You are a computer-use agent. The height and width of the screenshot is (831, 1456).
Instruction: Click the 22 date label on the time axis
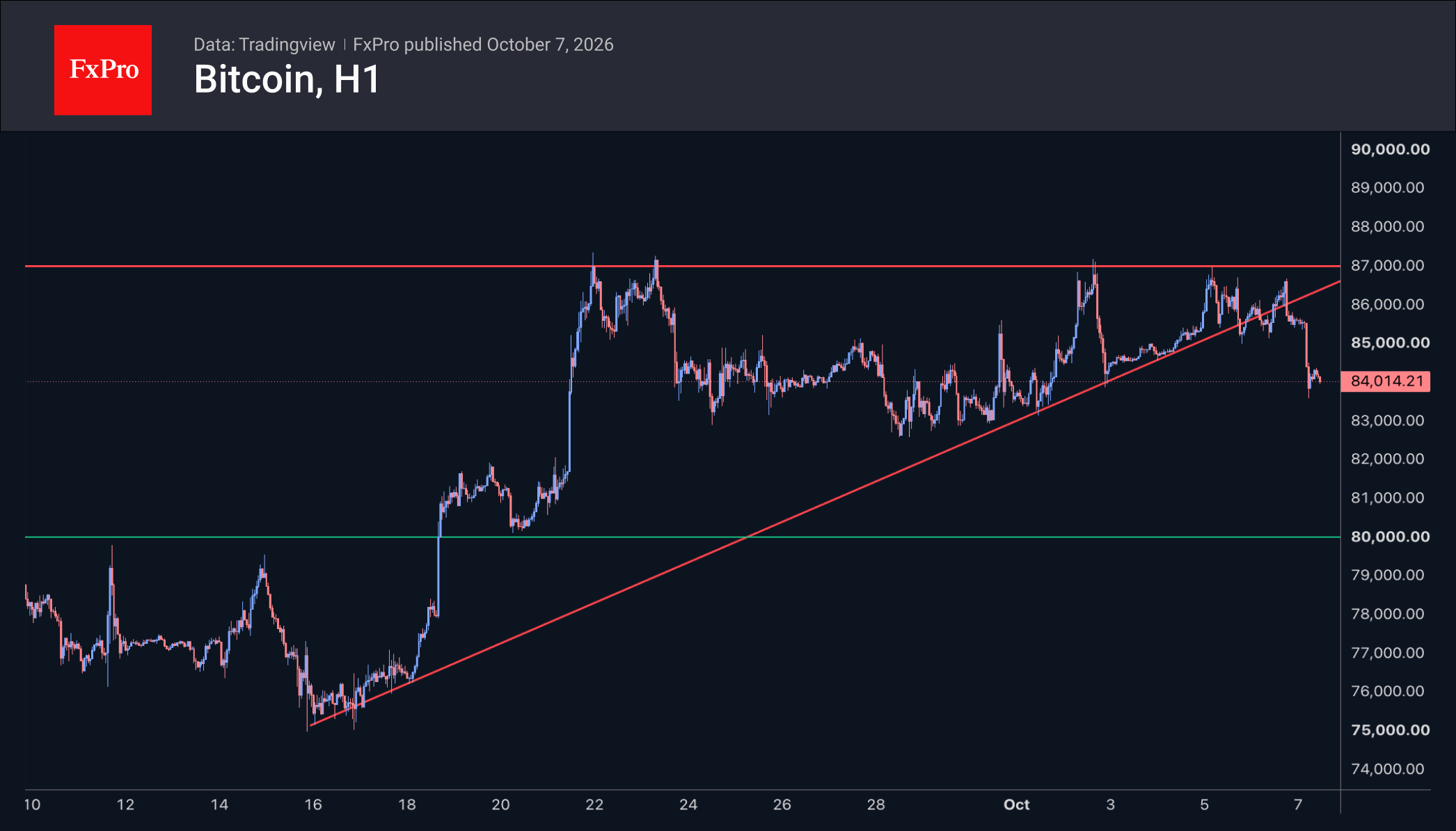click(x=594, y=805)
